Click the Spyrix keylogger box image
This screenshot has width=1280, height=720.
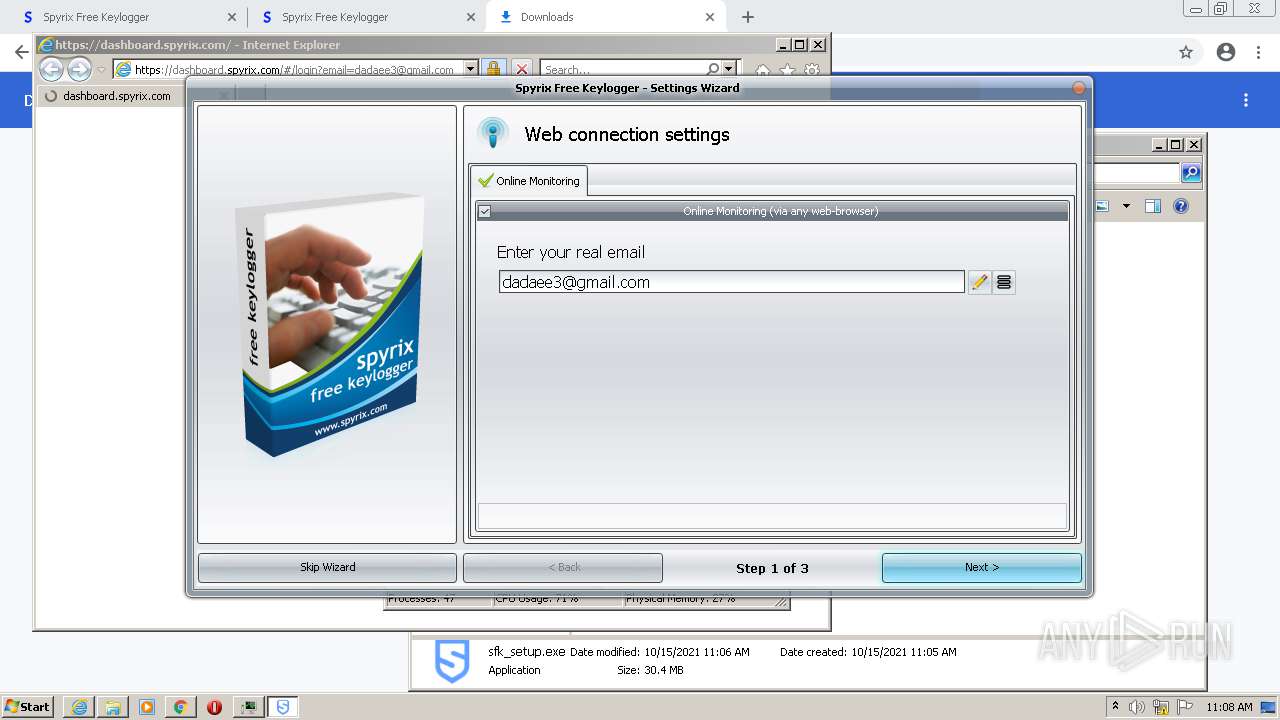tap(330, 325)
